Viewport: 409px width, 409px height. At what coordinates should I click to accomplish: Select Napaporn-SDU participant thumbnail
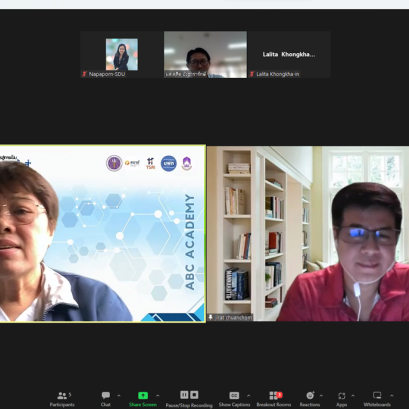pyautogui.click(x=122, y=55)
